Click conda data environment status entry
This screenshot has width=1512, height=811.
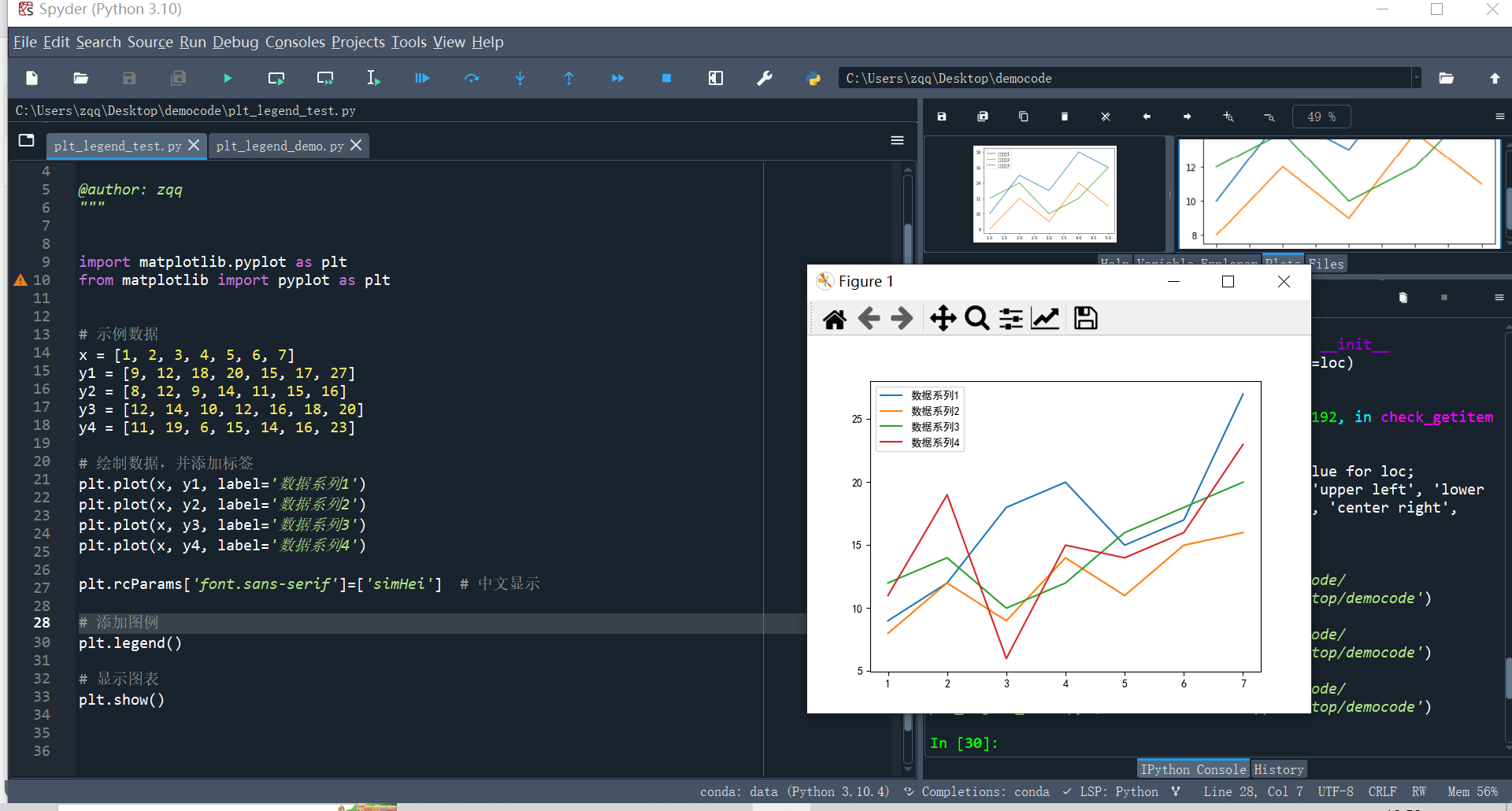point(795,791)
